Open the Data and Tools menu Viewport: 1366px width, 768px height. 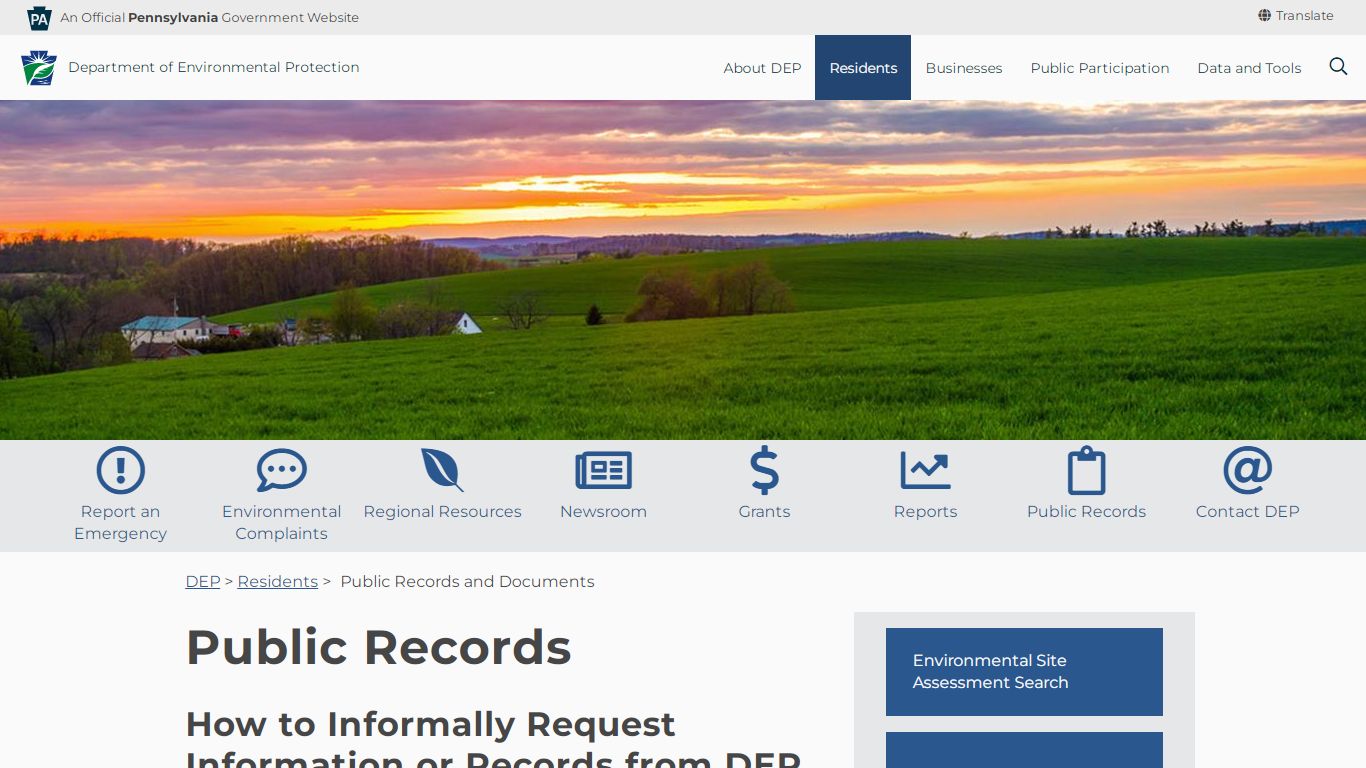click(x=1249, y=68)
